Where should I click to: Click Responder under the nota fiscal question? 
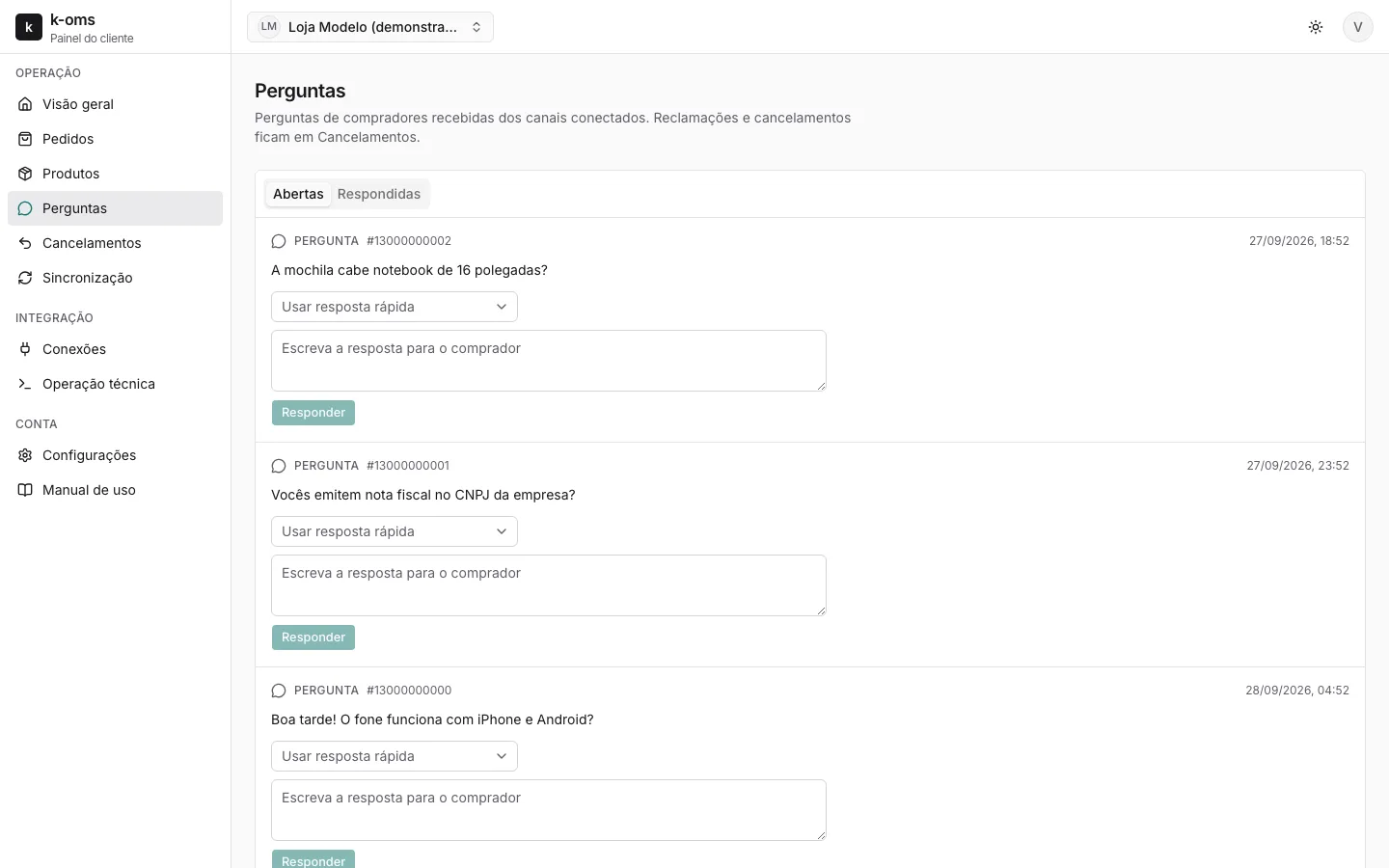point(313,637)
